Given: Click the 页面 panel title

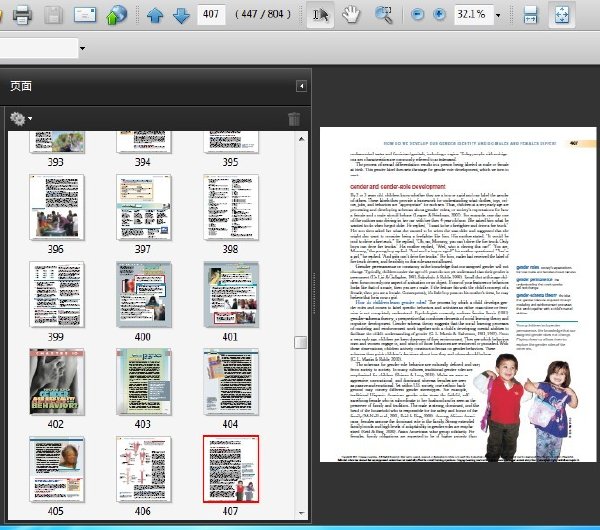Looking at the screenshot, I should tap(21, 86).
